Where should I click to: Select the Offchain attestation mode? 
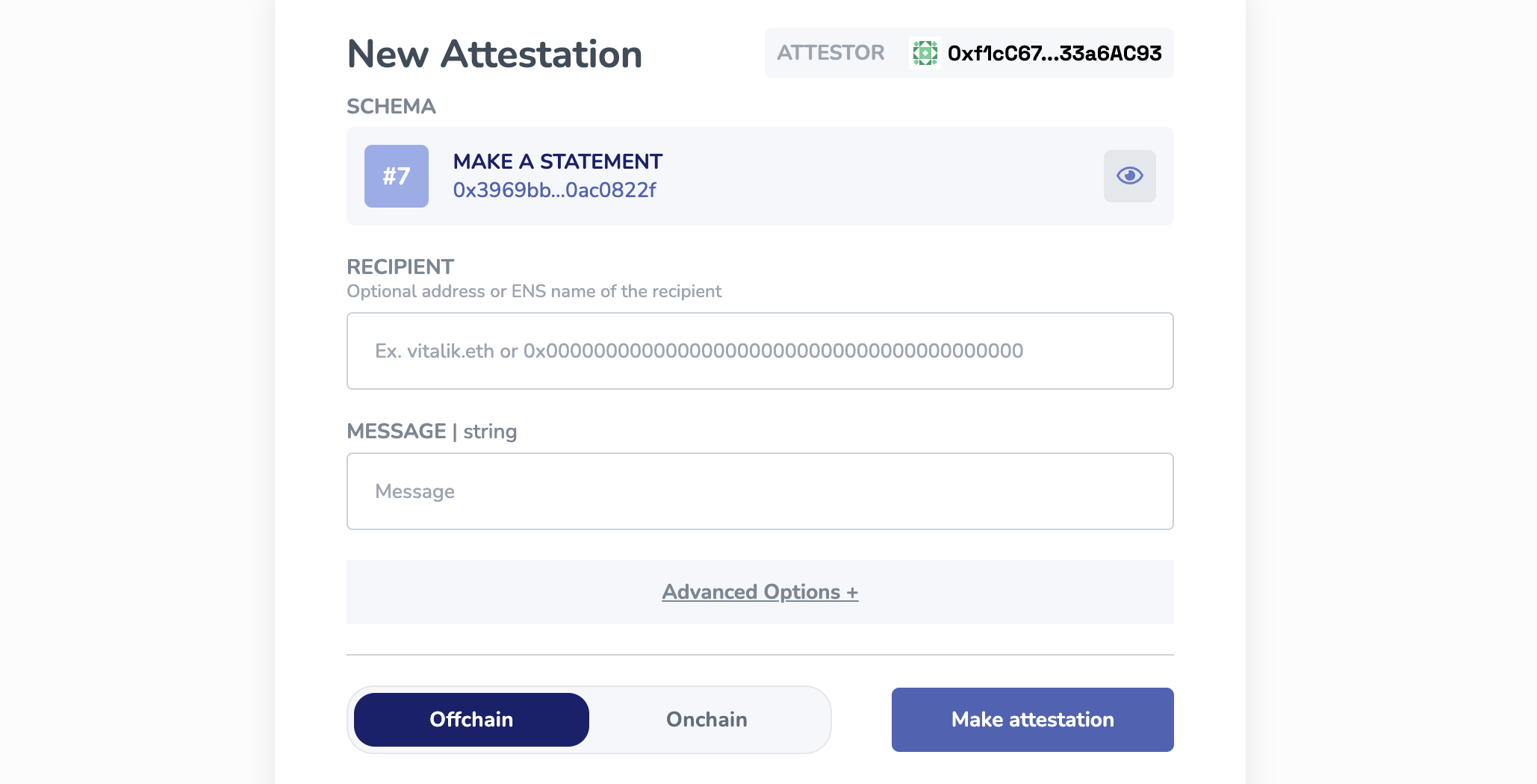pos(471,719)
